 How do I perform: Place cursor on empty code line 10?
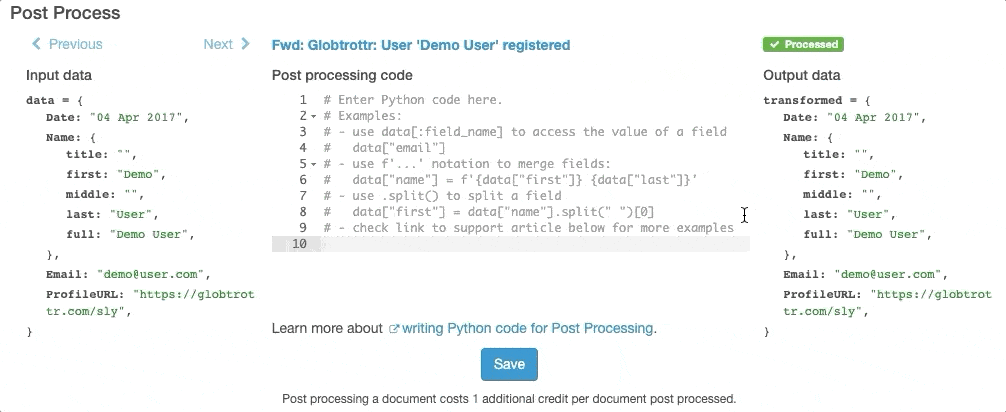pyautogui.click(x=534, y=244)
